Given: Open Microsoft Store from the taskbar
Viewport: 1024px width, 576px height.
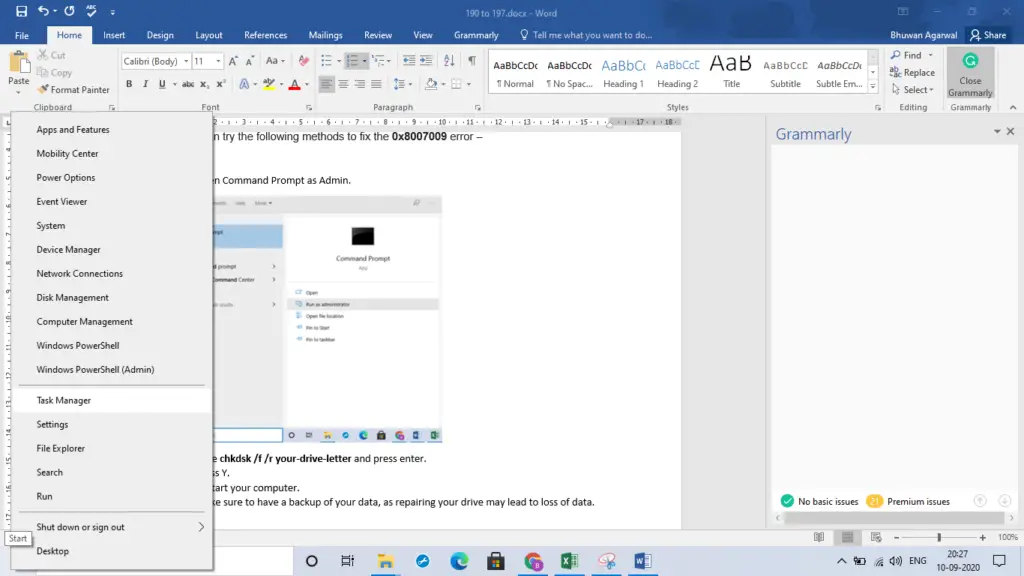Looking at the screenshot, I should pos(496,561).
